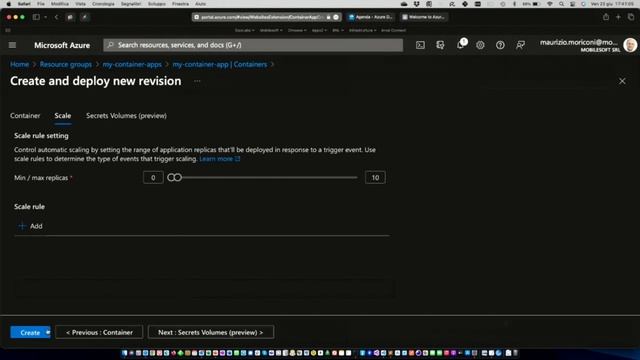
Task: Add a new scale rule
Action: point(31,226)
